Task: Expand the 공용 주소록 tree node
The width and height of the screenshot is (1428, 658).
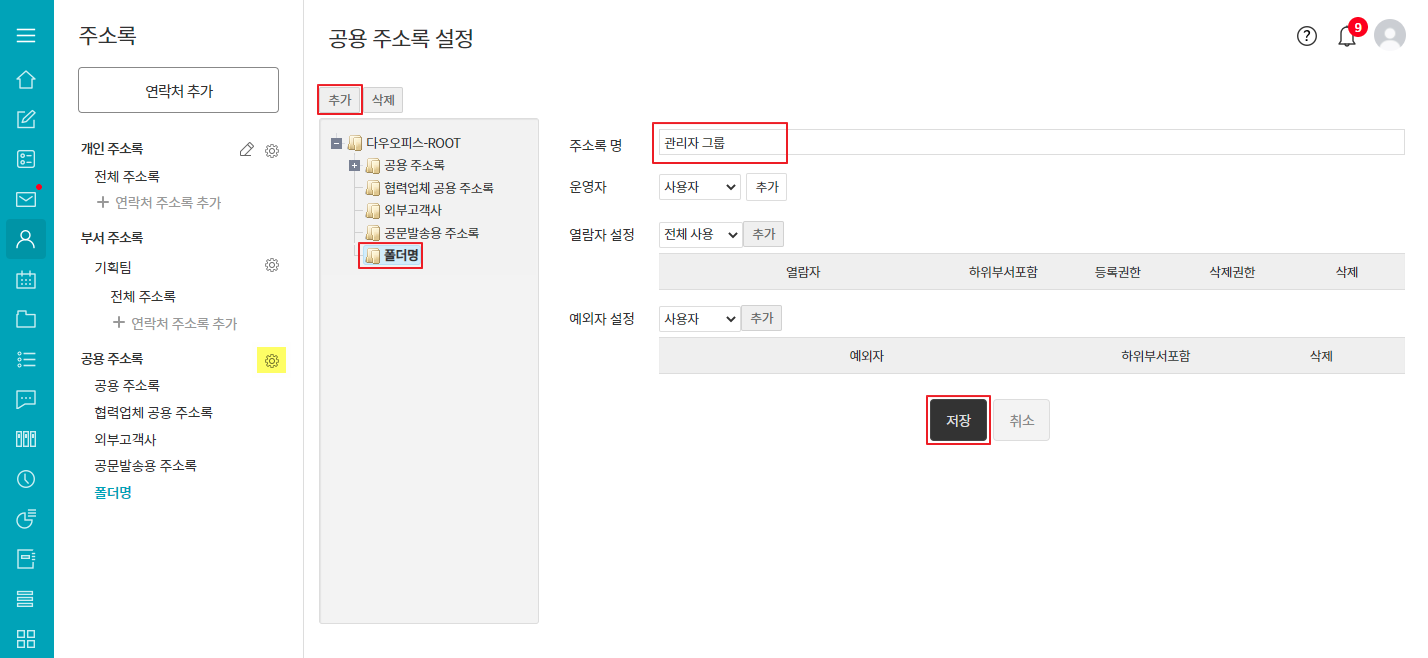Action: tap(354, 165)
